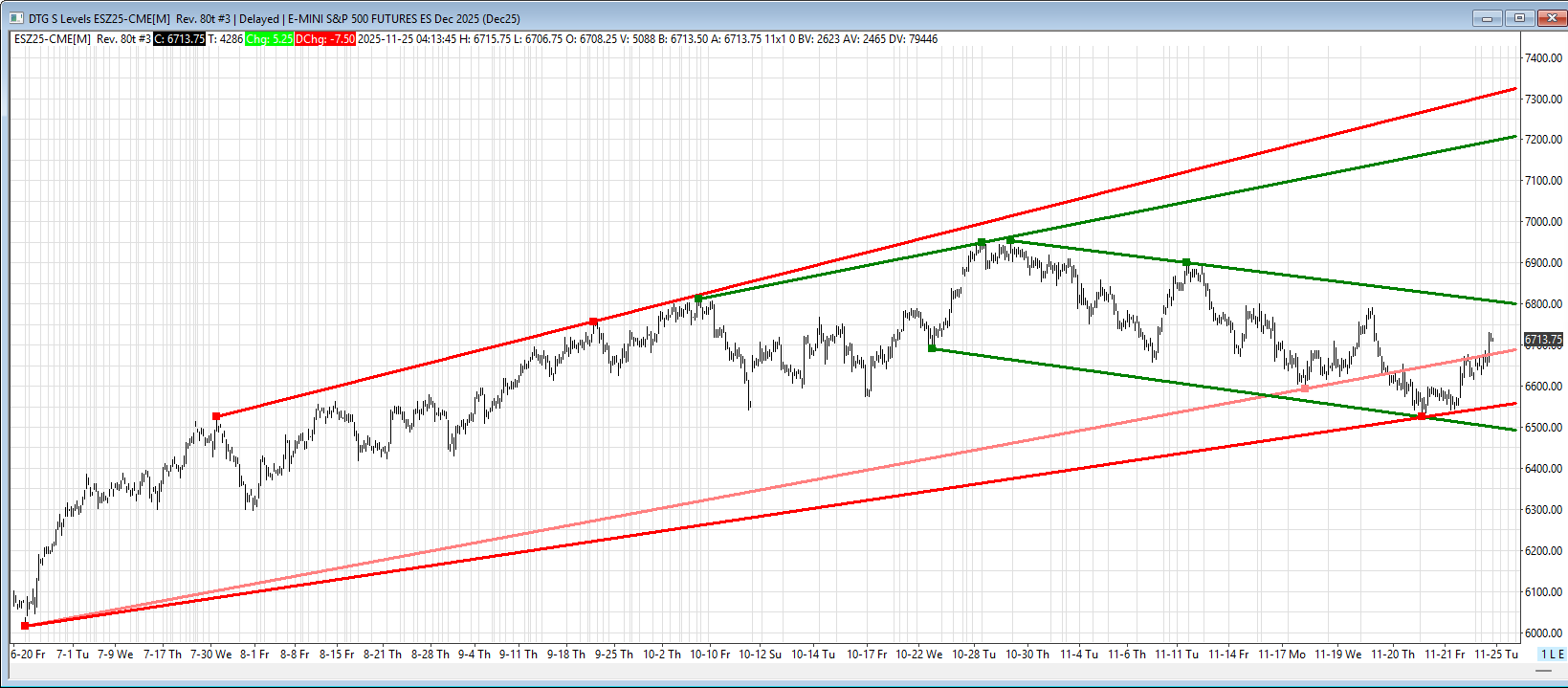
Task: Click the 10-28 Tu date on time axis
Action: point(974,655)
